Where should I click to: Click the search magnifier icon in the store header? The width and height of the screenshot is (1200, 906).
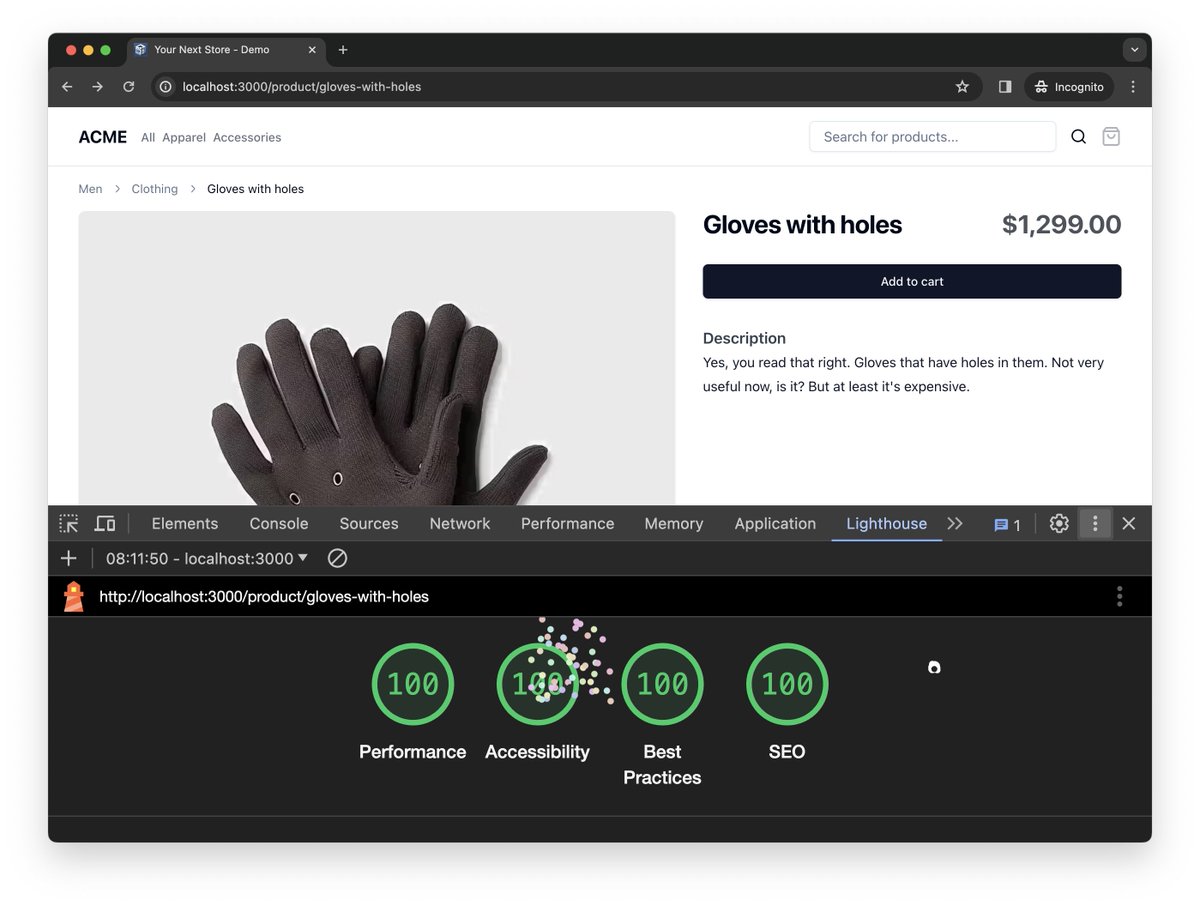tap(1078, 136)
